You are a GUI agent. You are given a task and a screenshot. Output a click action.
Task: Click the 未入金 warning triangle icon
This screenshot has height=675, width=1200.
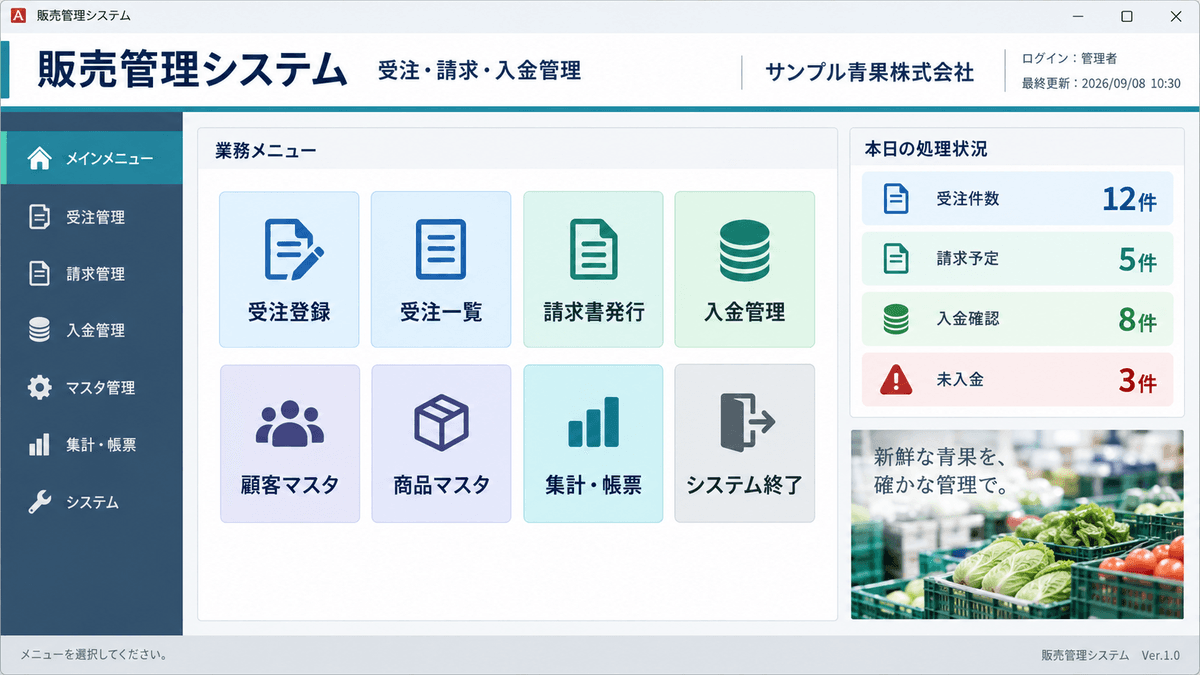[896, 380]
